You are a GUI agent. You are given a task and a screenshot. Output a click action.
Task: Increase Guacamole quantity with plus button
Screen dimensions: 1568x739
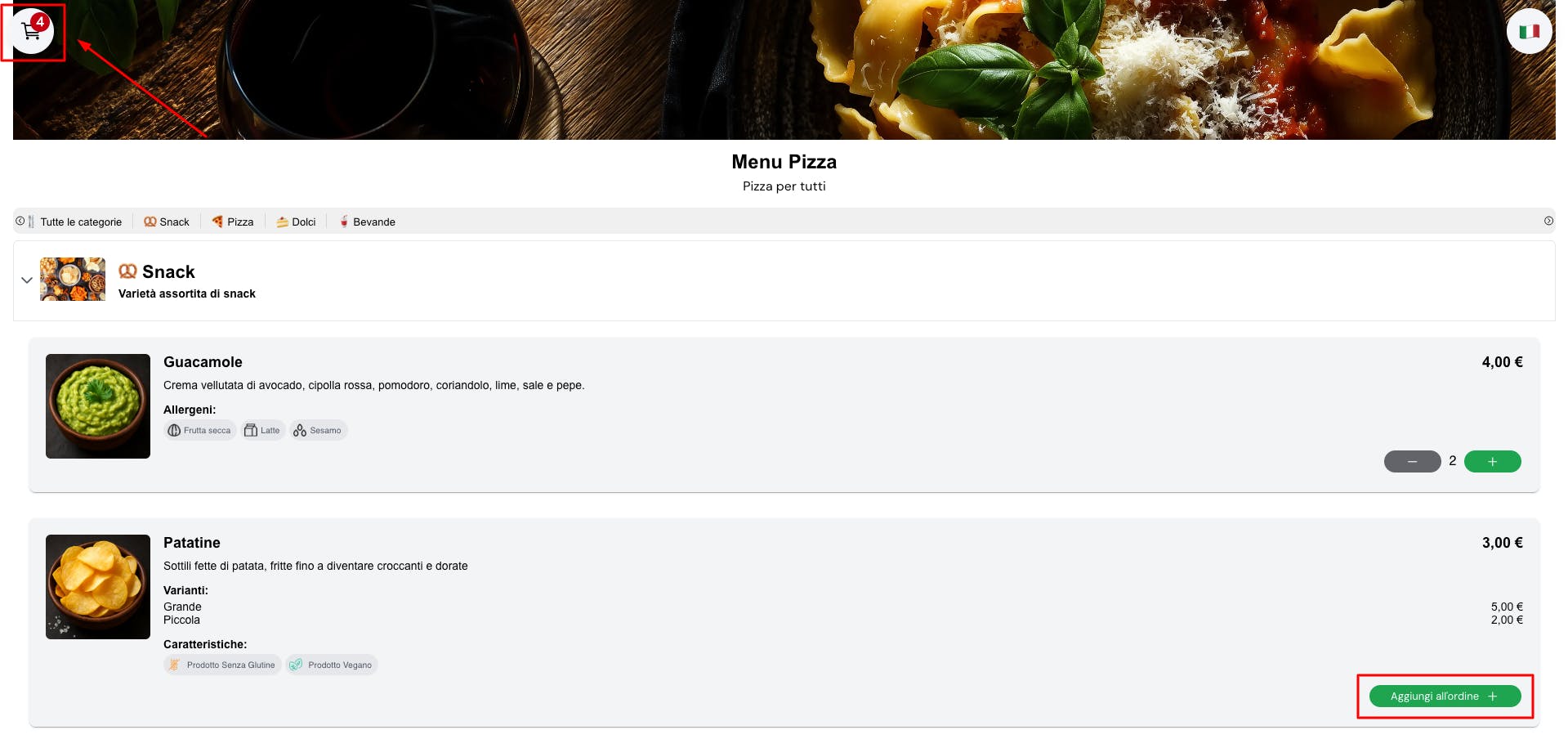coord(1492,462)
